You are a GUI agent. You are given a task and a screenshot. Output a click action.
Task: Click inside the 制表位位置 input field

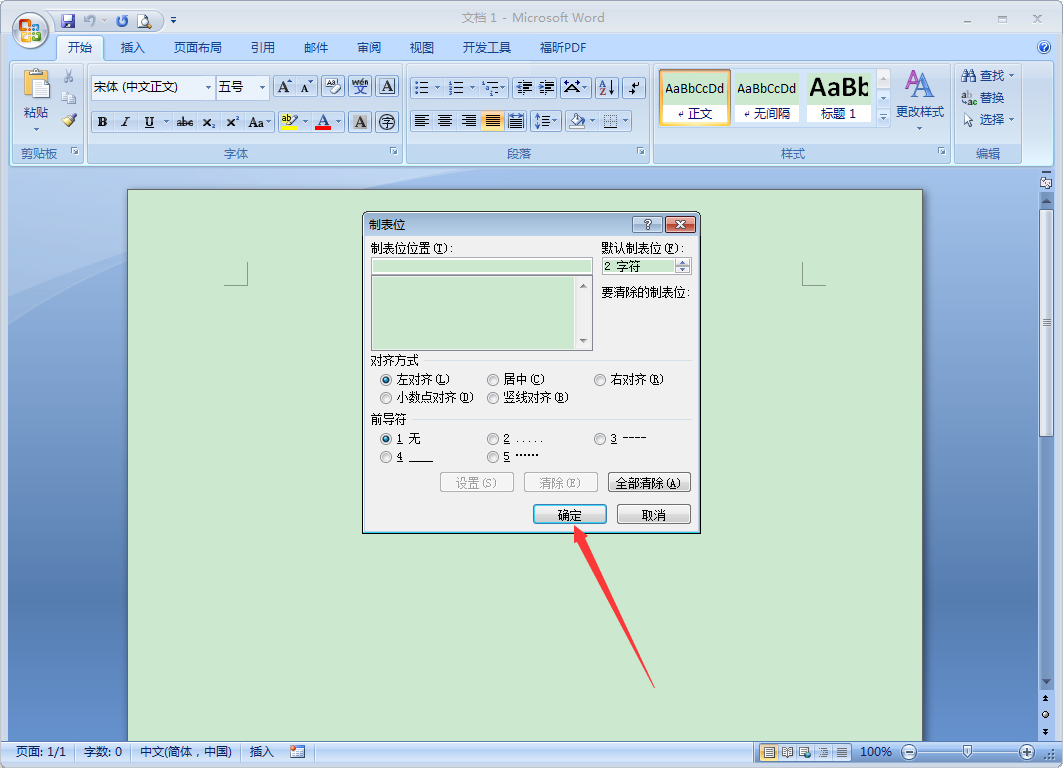coord(481,265)
